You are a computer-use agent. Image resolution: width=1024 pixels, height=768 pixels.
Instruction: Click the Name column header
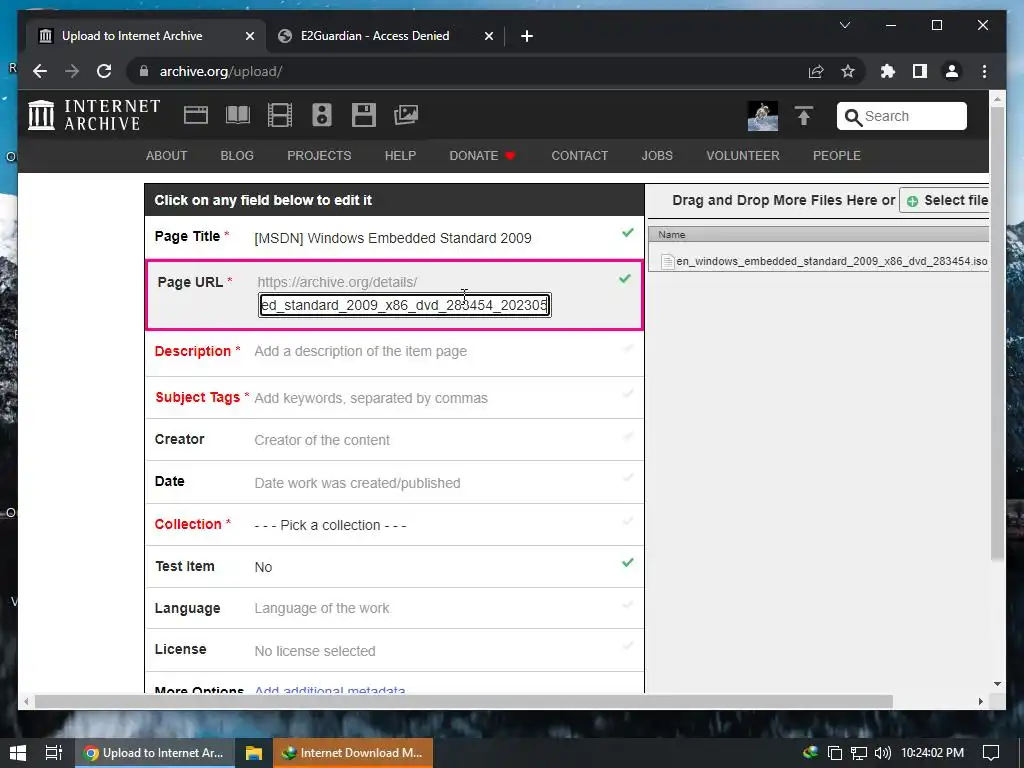(x=819, y=234)
